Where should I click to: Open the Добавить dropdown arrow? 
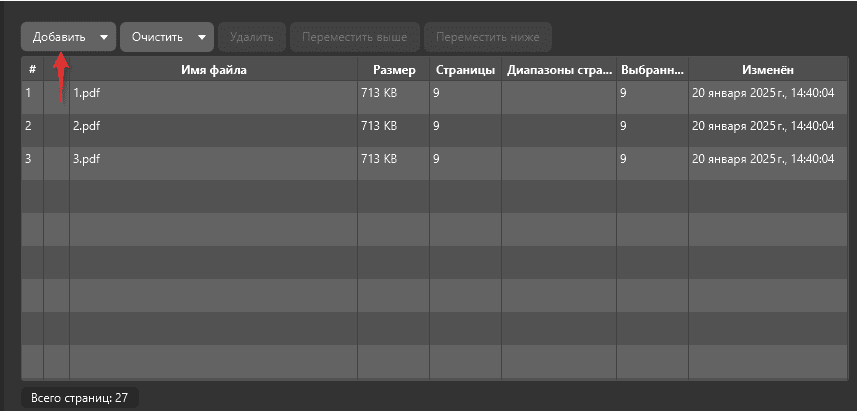104,38
